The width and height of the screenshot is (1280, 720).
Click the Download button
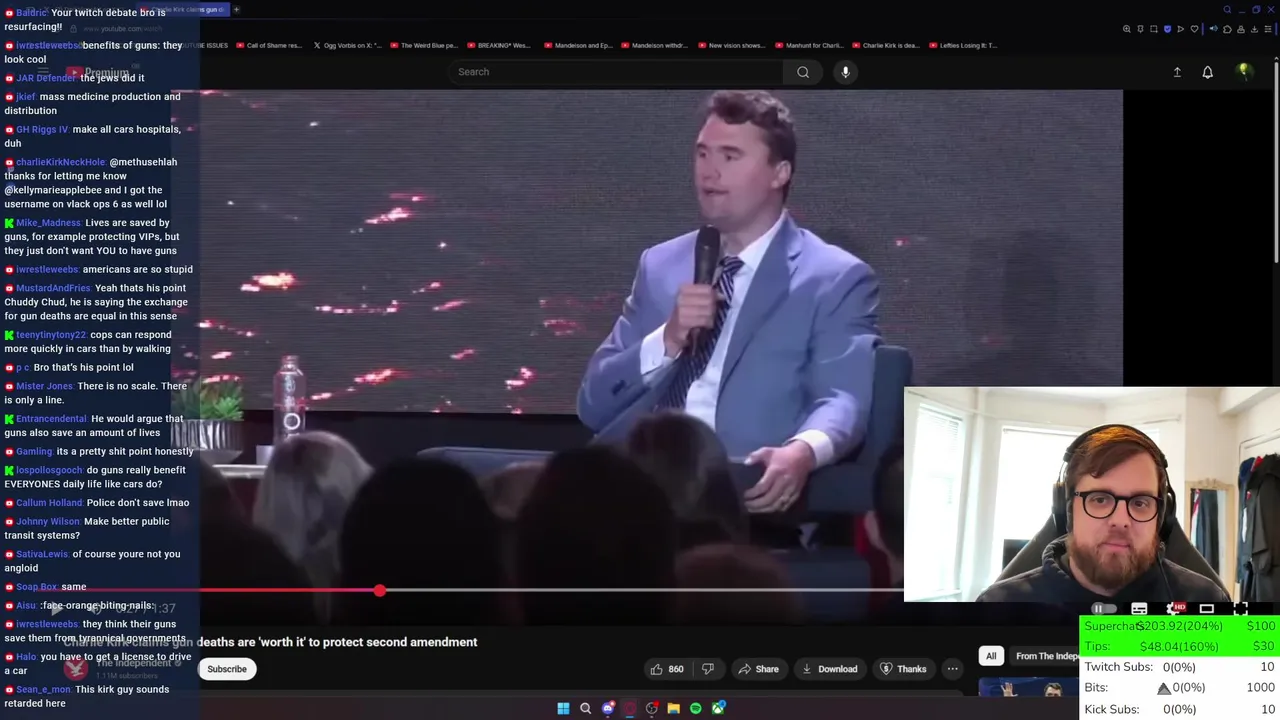coord(829,669)
